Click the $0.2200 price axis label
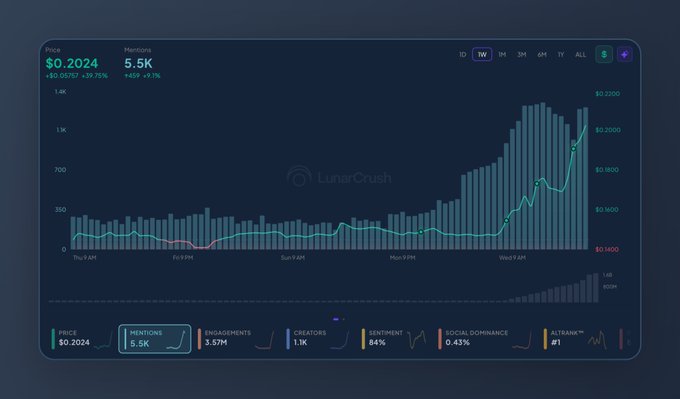 click(608, 94)
